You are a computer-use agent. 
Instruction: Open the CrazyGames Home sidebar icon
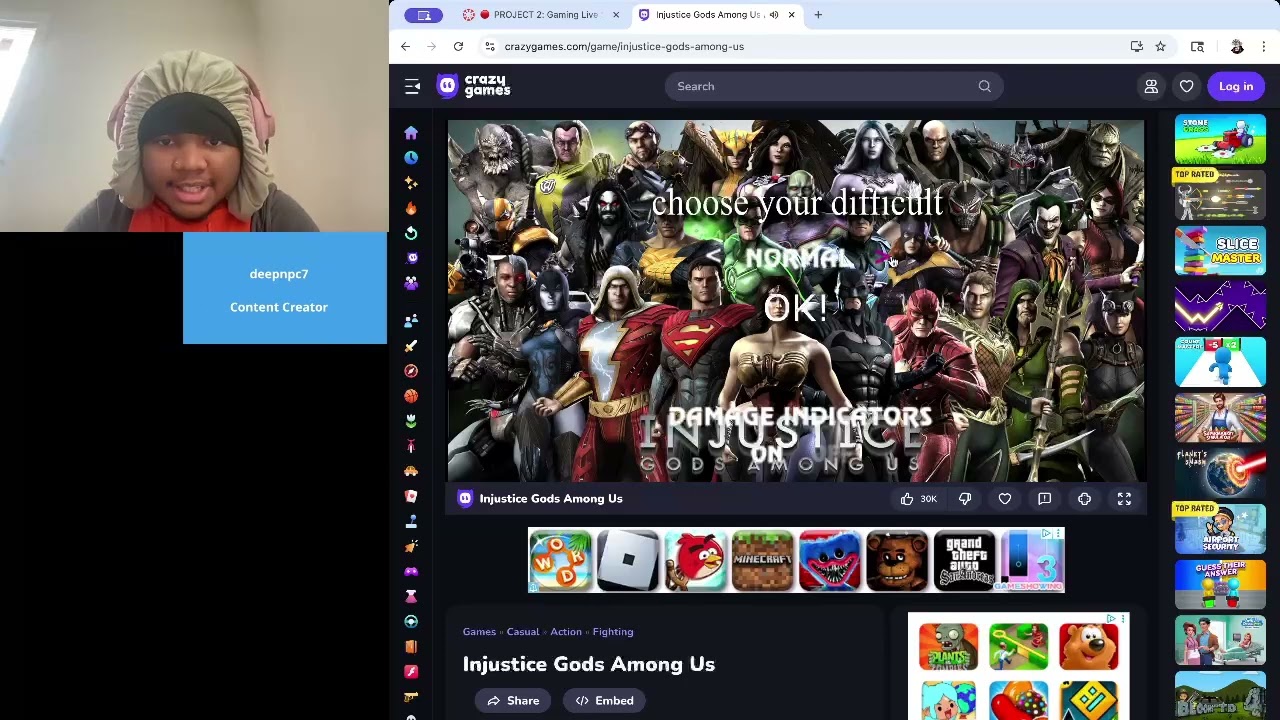click(x=411, y=132)
